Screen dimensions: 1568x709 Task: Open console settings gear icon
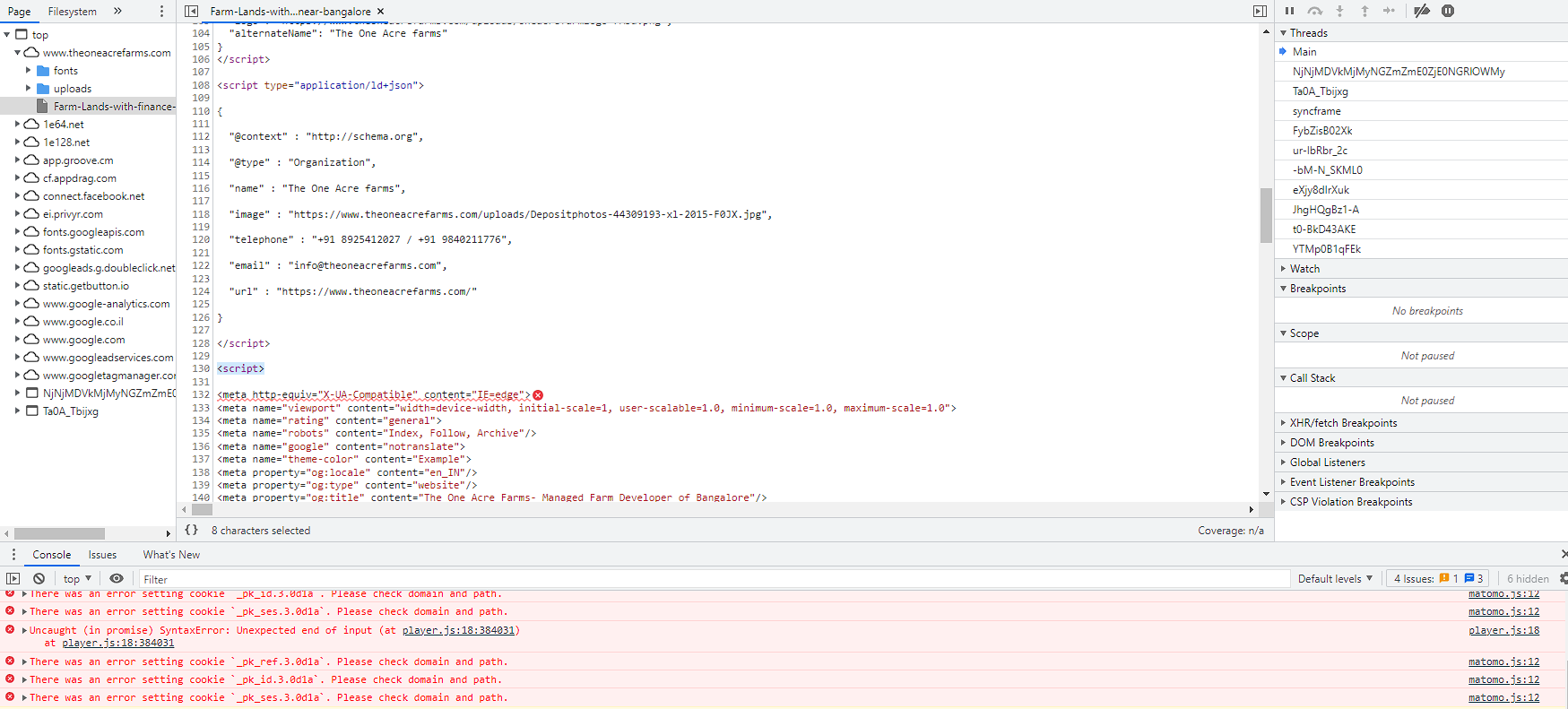(x=1563, y=578)
